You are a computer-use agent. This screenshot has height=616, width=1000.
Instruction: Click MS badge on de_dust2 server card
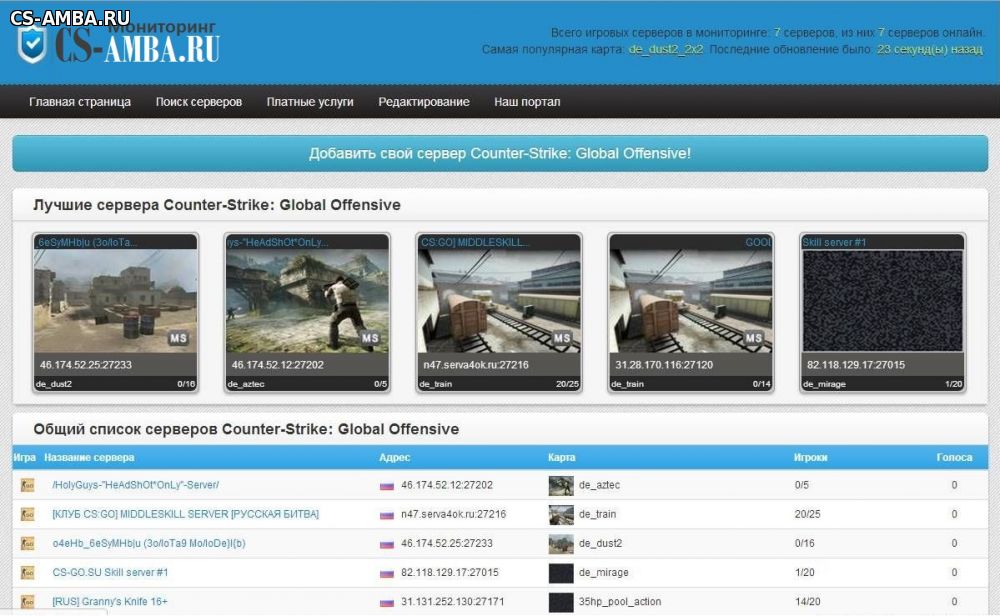click(178, 338)
